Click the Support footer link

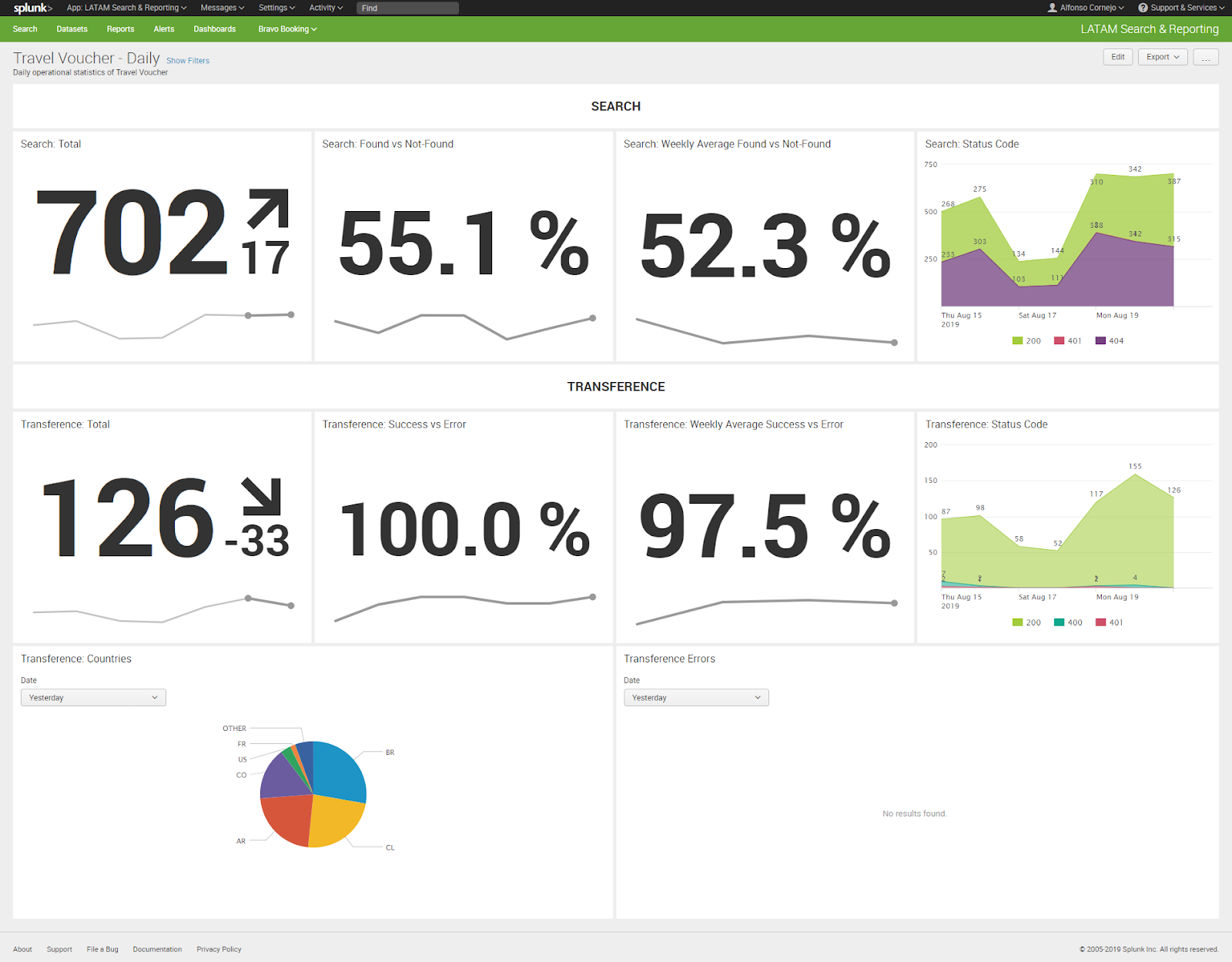point(59,949)
